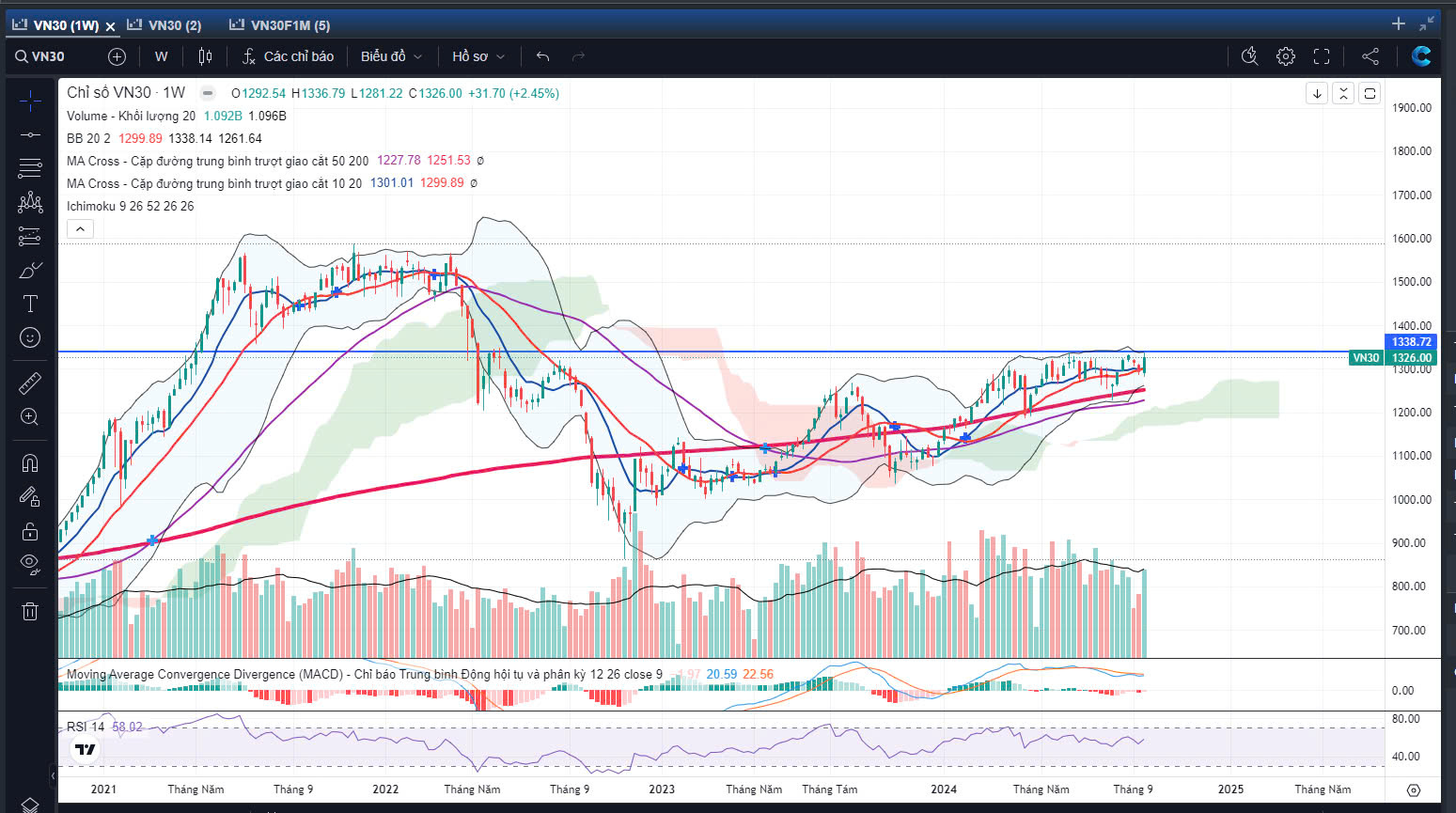The height and width of the screenshot is (813, 1456).
Task: Open the Các chỉ báo indicators menu
Action: click(x=288, y=56)
